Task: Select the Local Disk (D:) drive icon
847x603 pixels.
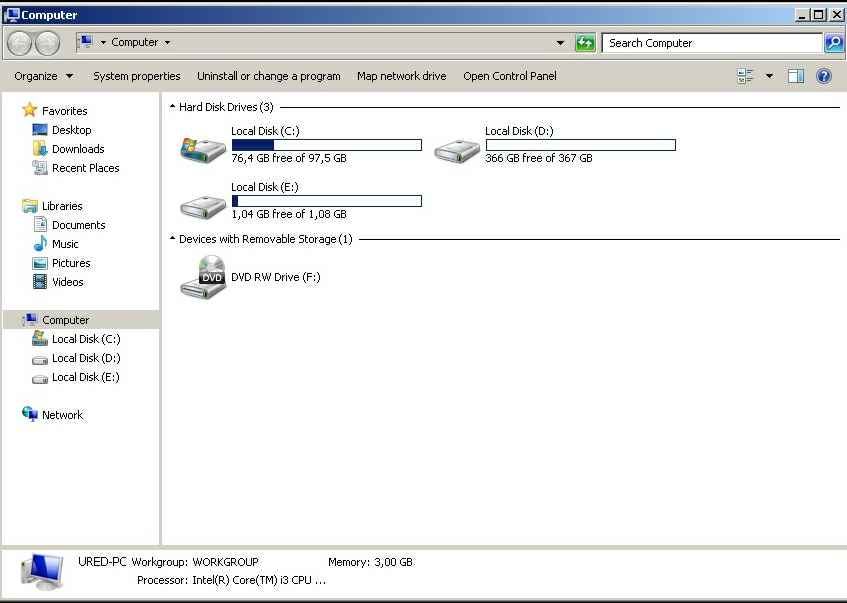Action: [456, 150]
